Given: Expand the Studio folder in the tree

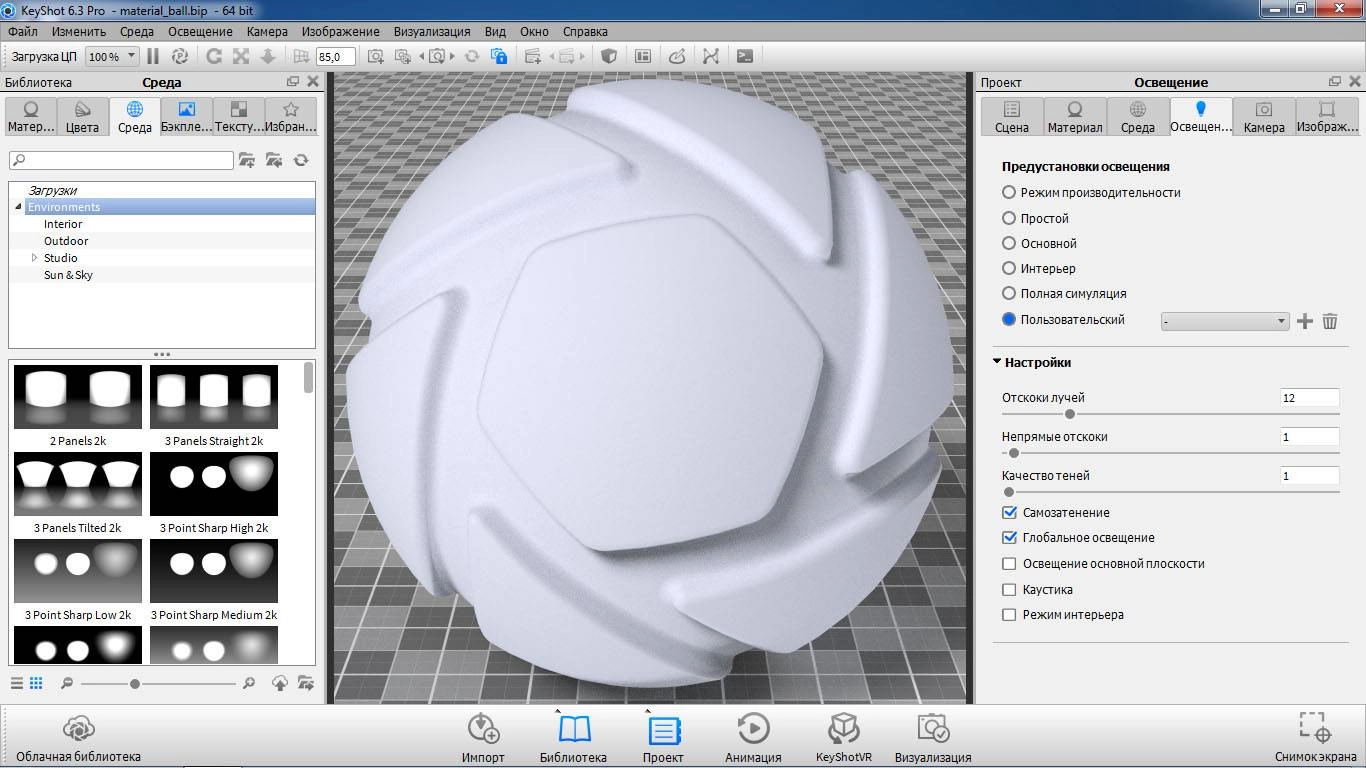Looking at the screenshot, I should click(34, 258).
